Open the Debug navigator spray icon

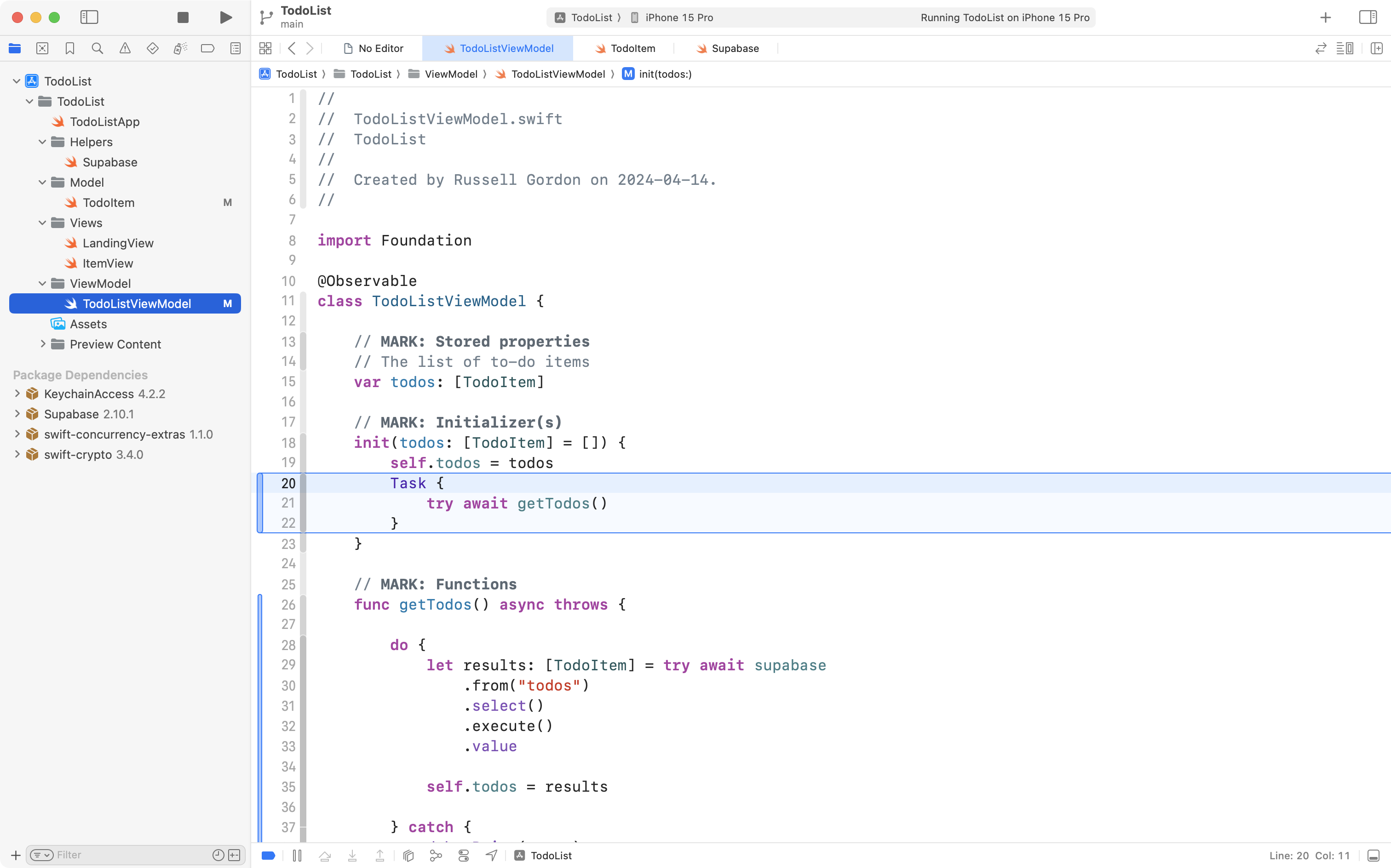(x=180, y=48)
